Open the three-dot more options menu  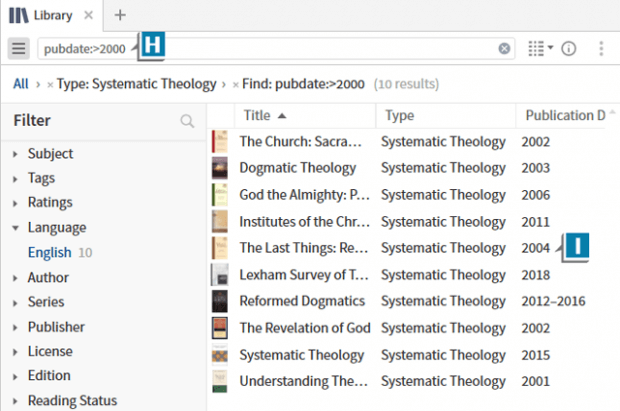pos(601,48)
